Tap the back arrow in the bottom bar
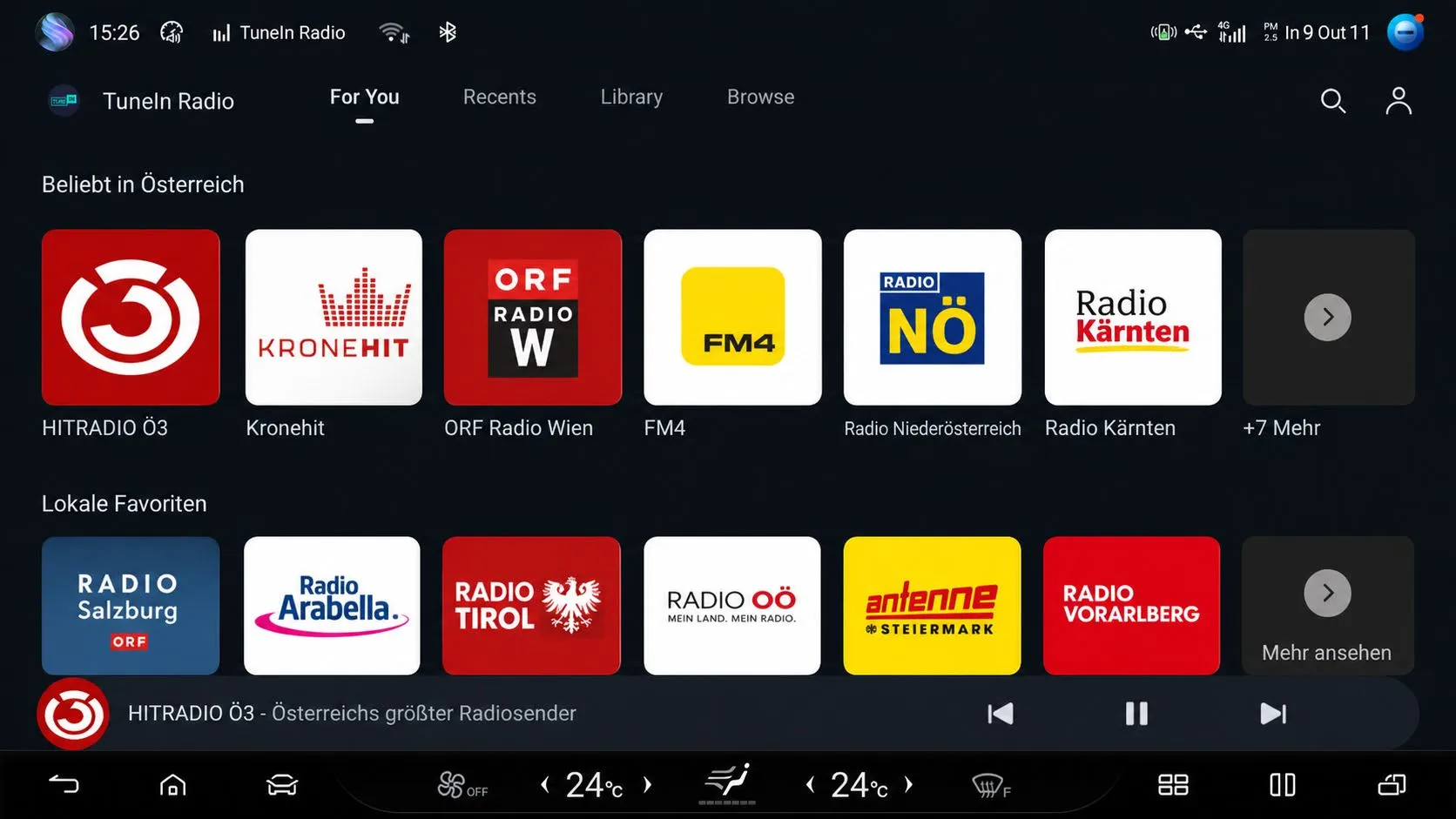This screenshot has width=1456, height=819. click(x=64, y=785)
